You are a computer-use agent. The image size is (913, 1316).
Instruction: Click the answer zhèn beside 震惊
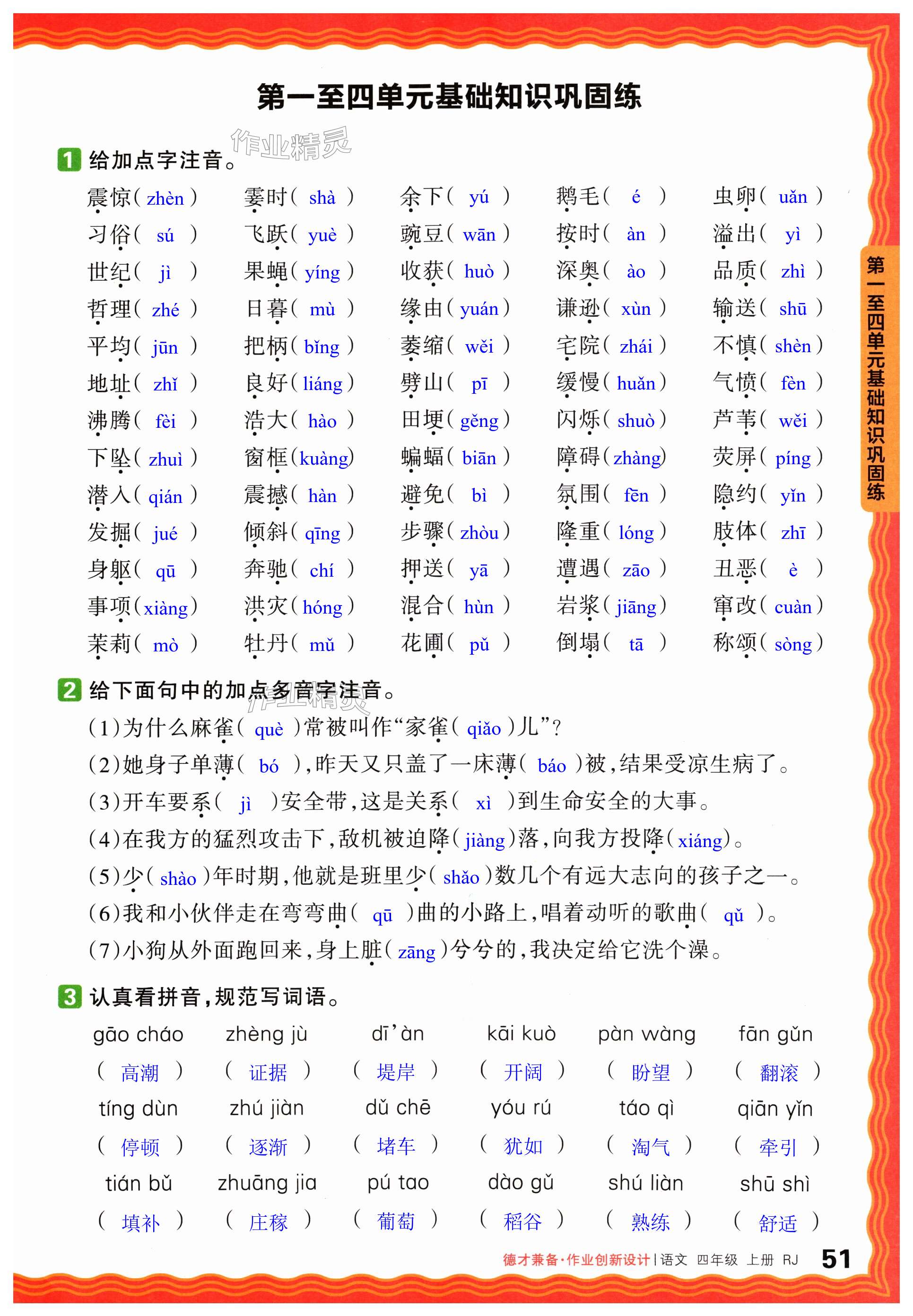coord(165,199)
